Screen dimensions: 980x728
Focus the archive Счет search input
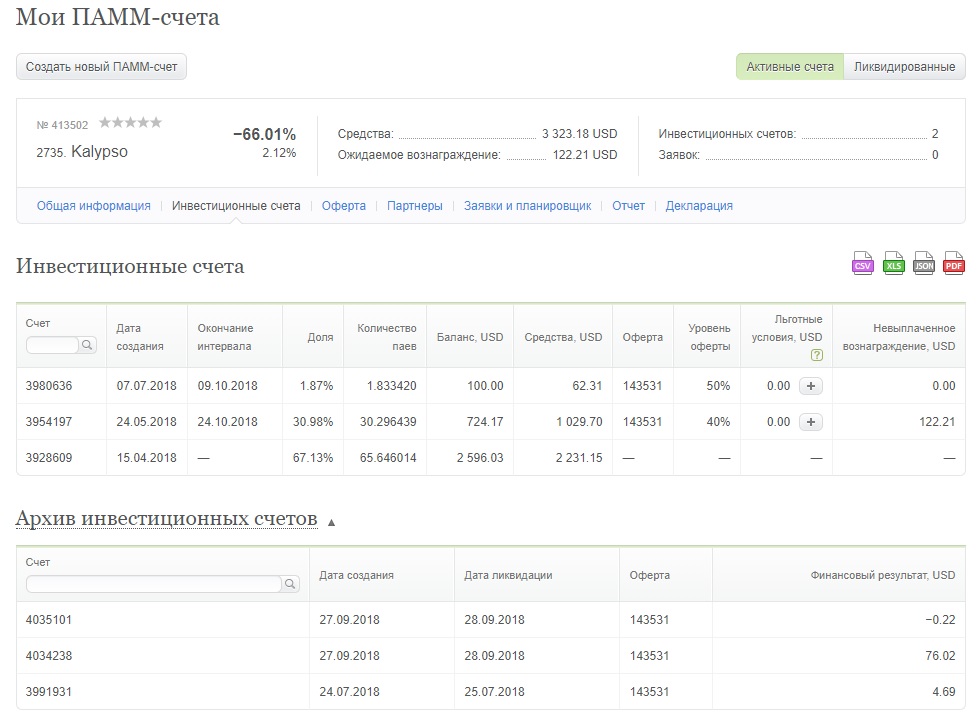(154, 584)
